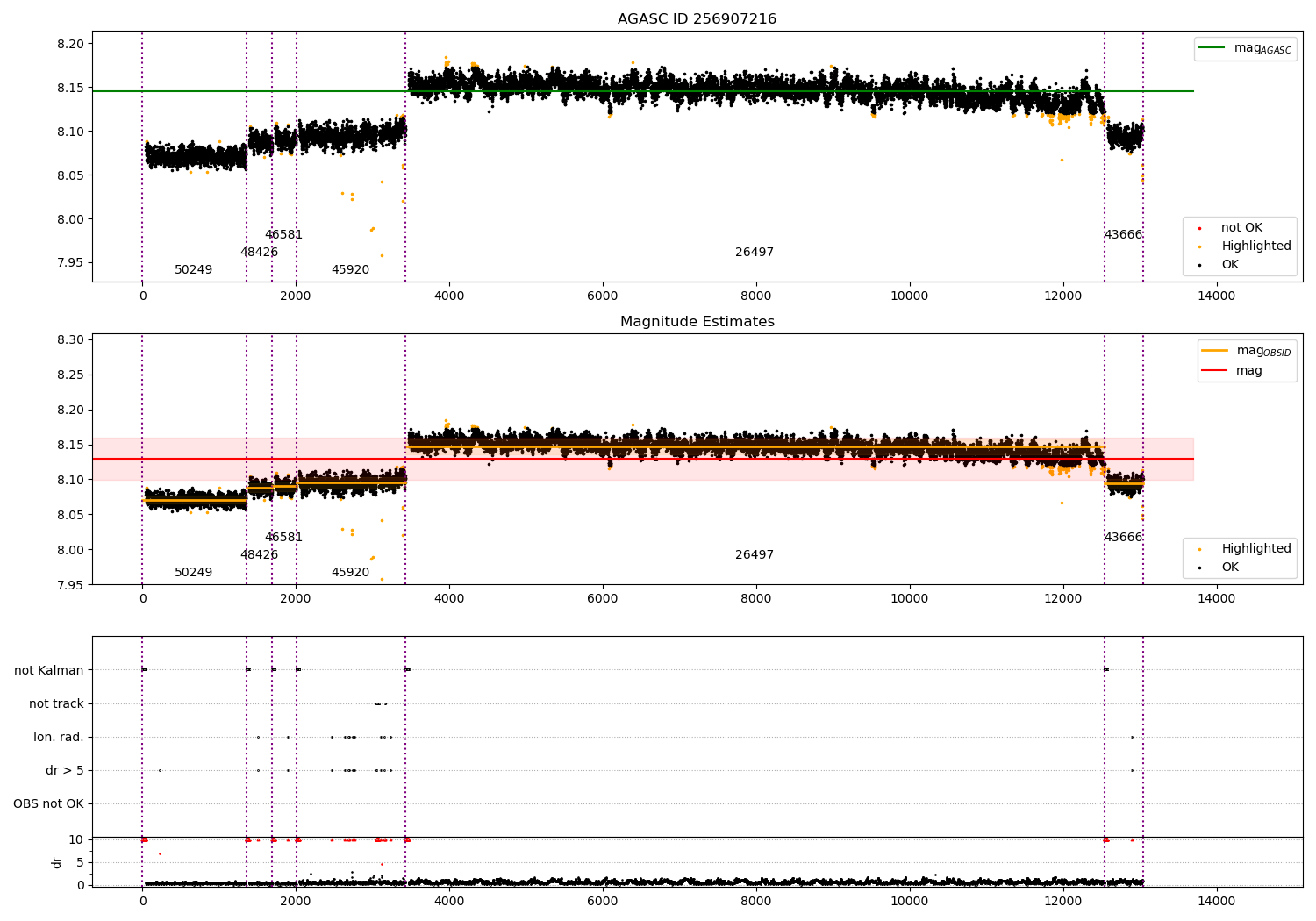1316x921 pixels.
Task: Click the 'Magnitude Estimates' plot title
Action: click(697, 322)
